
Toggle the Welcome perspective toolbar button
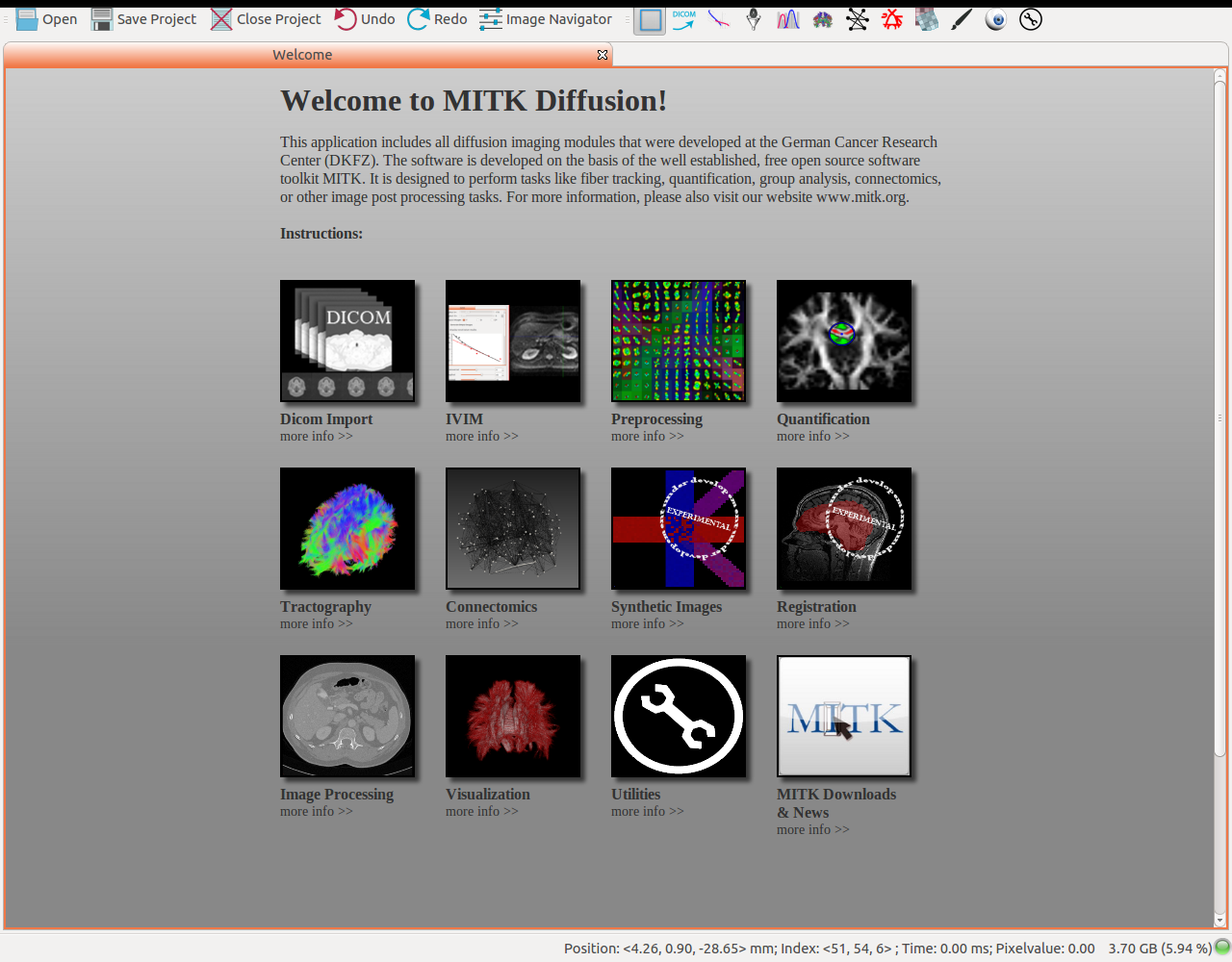[651, 19]
